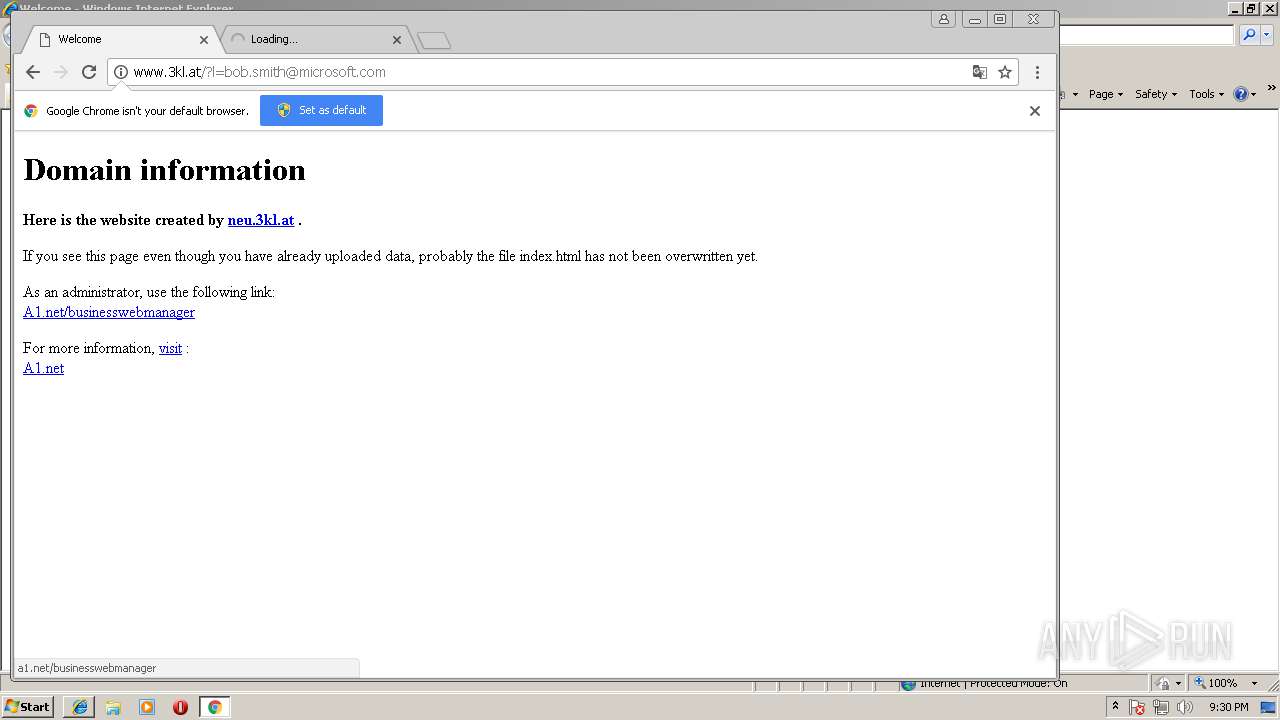Follow the 'visit' link
Viewport: 1280px width, 720px height.
(170, 348)
